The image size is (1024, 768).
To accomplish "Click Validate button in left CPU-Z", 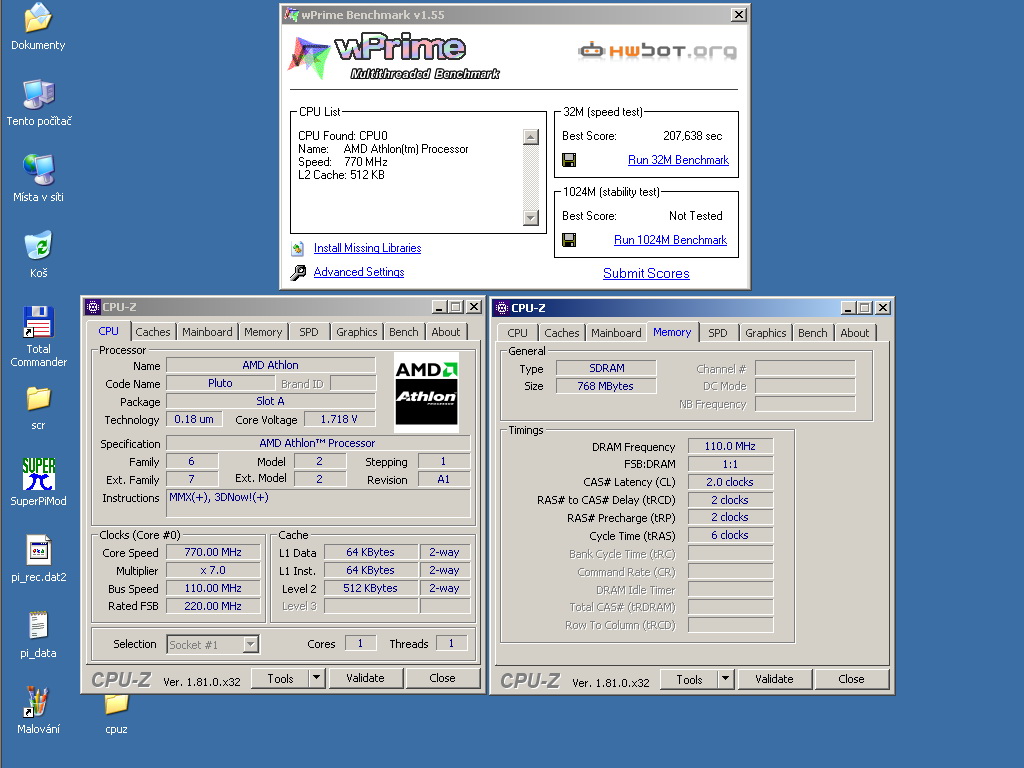I will click(365, 679).
